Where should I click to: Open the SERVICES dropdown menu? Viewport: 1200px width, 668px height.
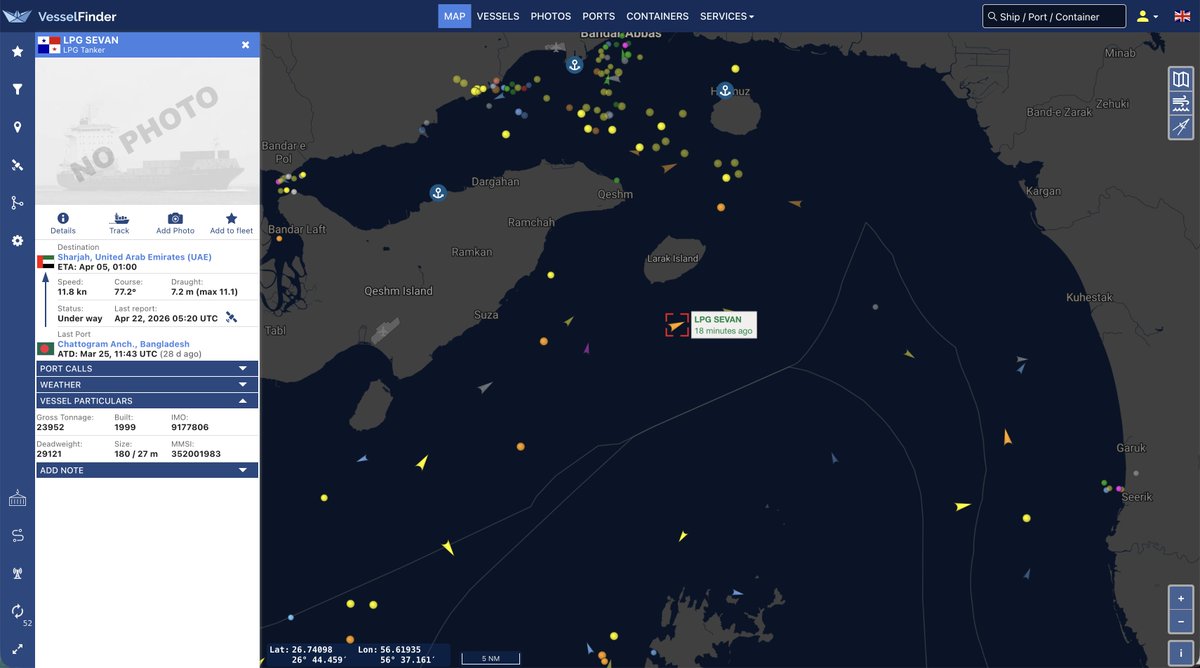[x=727, y=16]
